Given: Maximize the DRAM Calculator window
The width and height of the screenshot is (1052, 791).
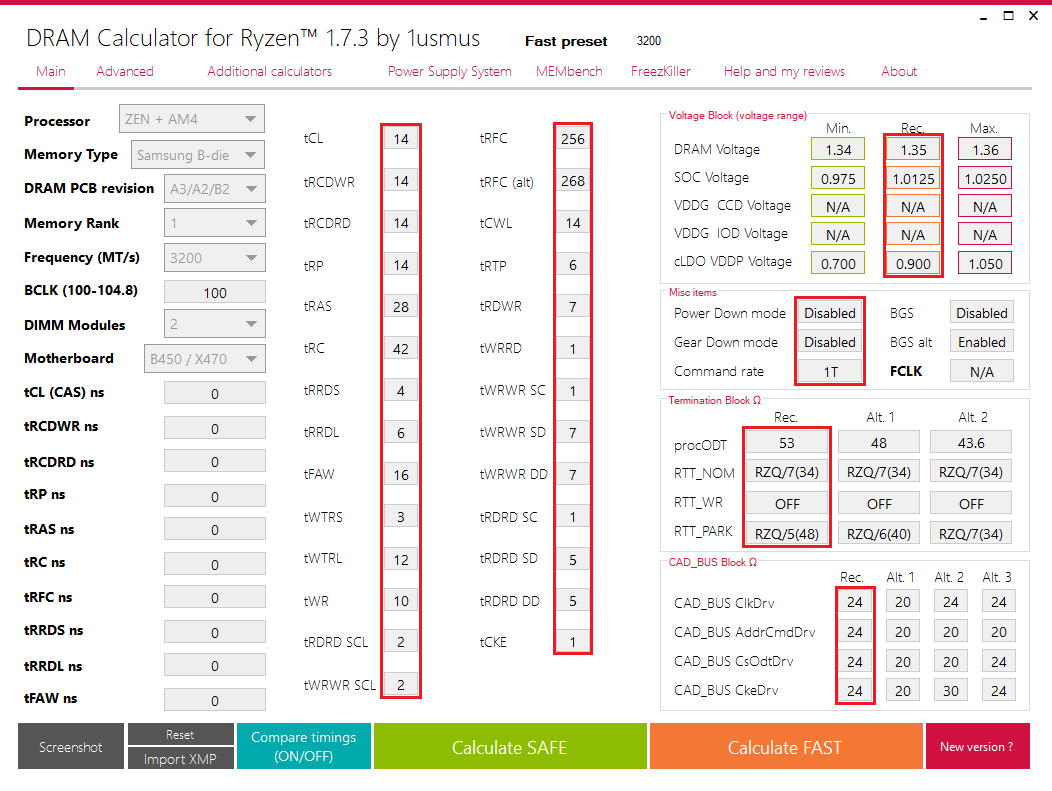Looking at the screenshot, I should (1008, 15).
